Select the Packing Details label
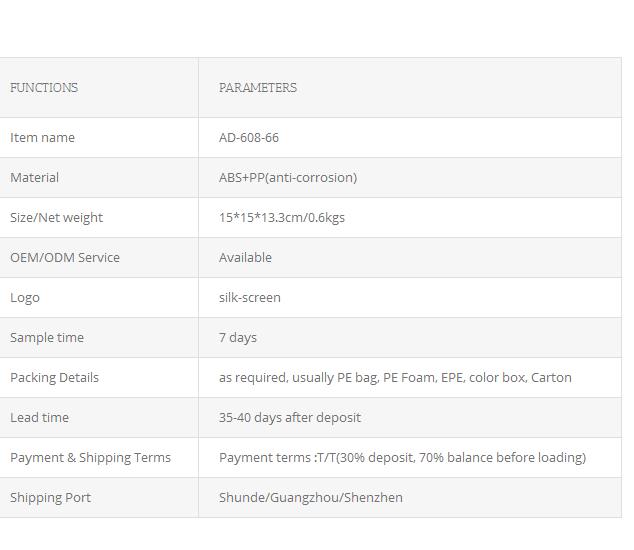Screen dimensions: 634x550 (x=55, y=378)
